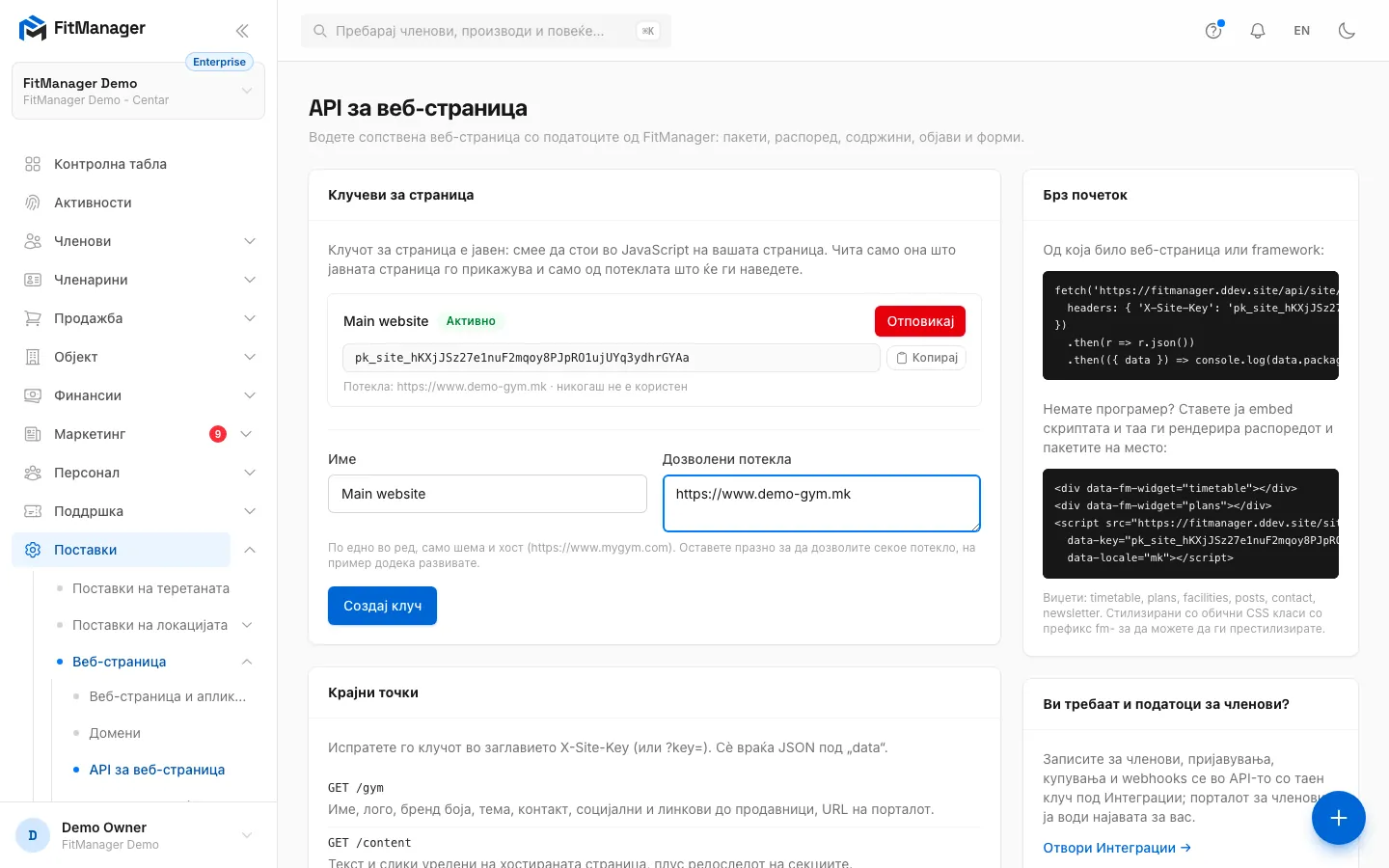
Task: Open Поставки на теретаната menu item
Action: (x=150, y=588)
